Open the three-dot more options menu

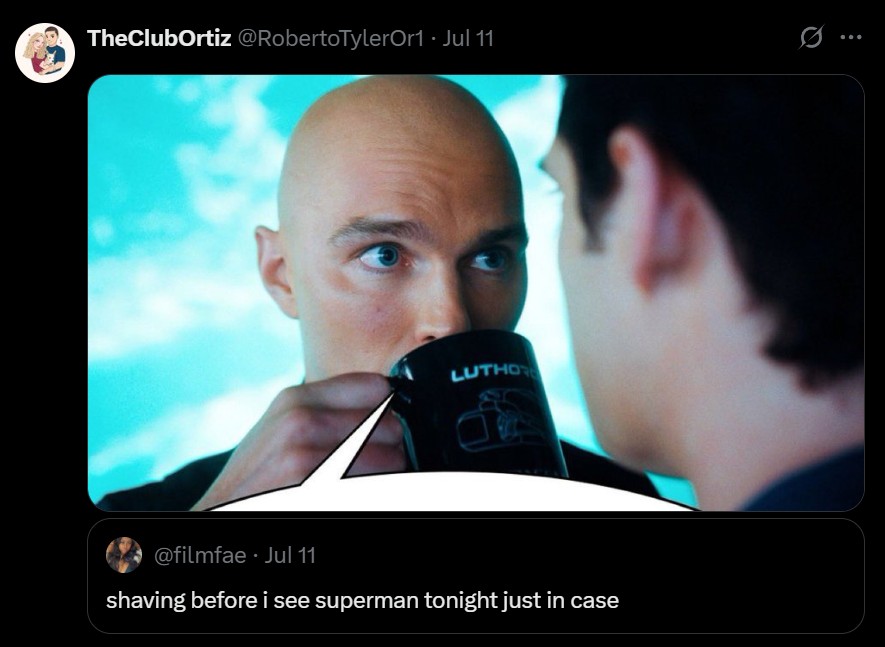851,38
